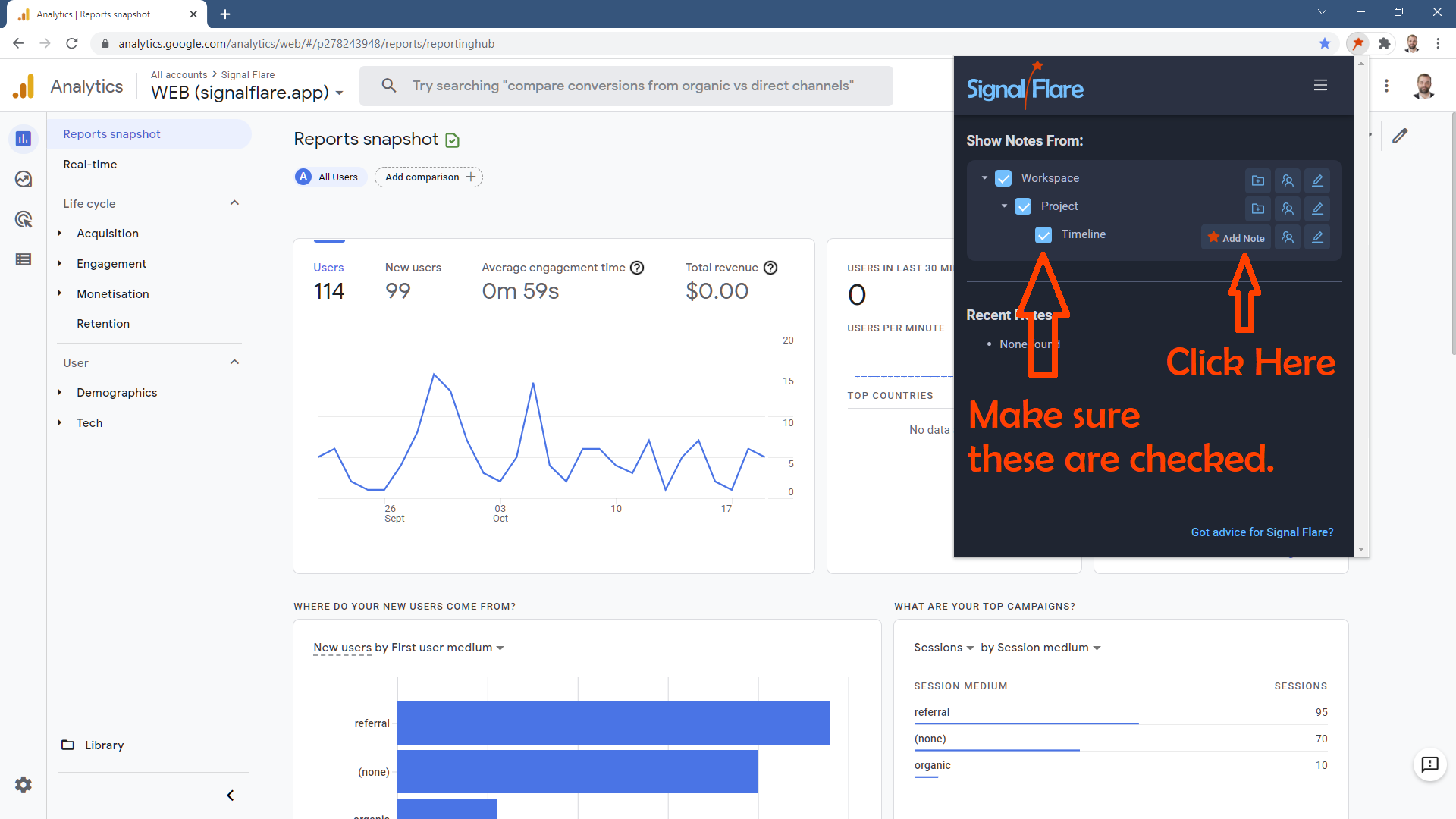Bookmark this page with star icon
Viewport: 1456px width, 819px height.
pos(1325,43)
